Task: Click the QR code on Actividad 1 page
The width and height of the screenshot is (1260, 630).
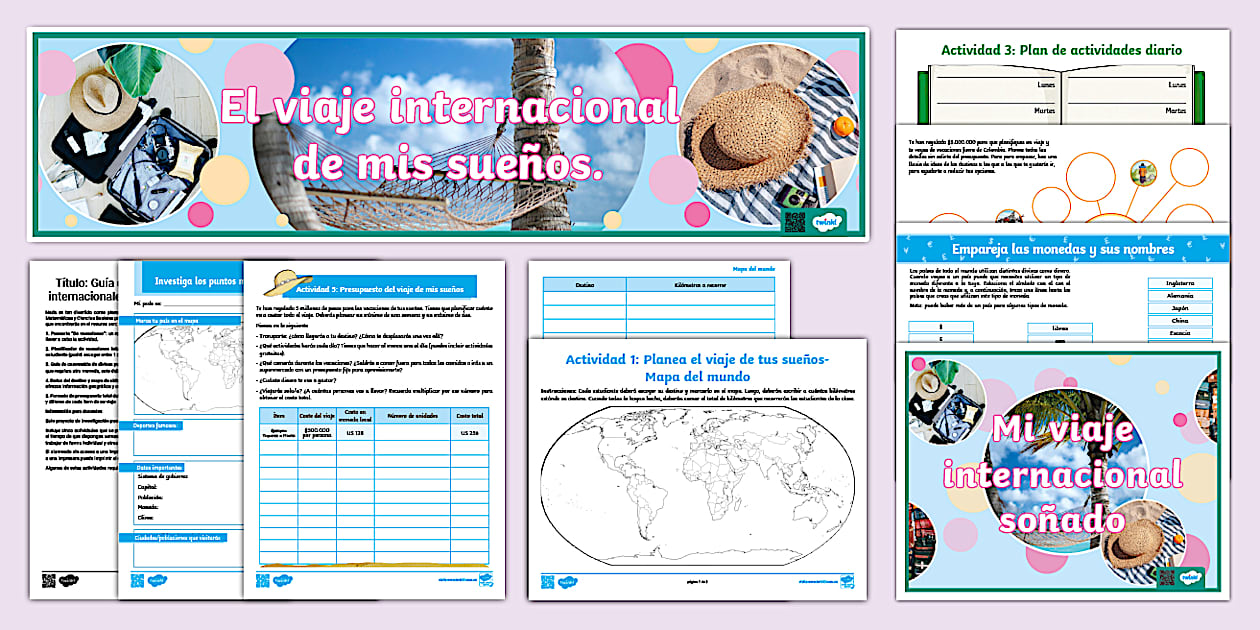Action: point(547,582)
